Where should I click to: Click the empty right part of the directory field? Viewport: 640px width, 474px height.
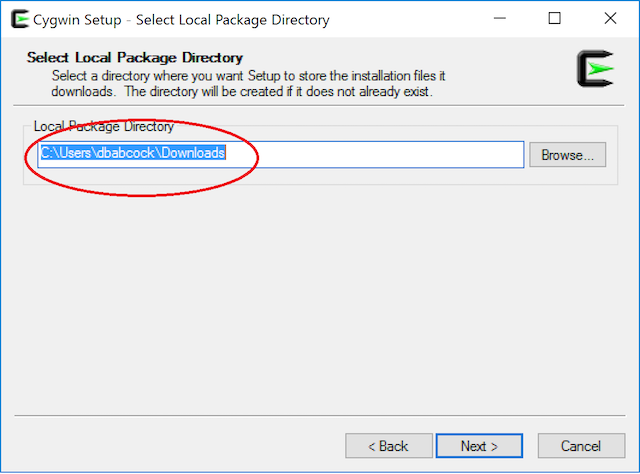tap(400, 154)
